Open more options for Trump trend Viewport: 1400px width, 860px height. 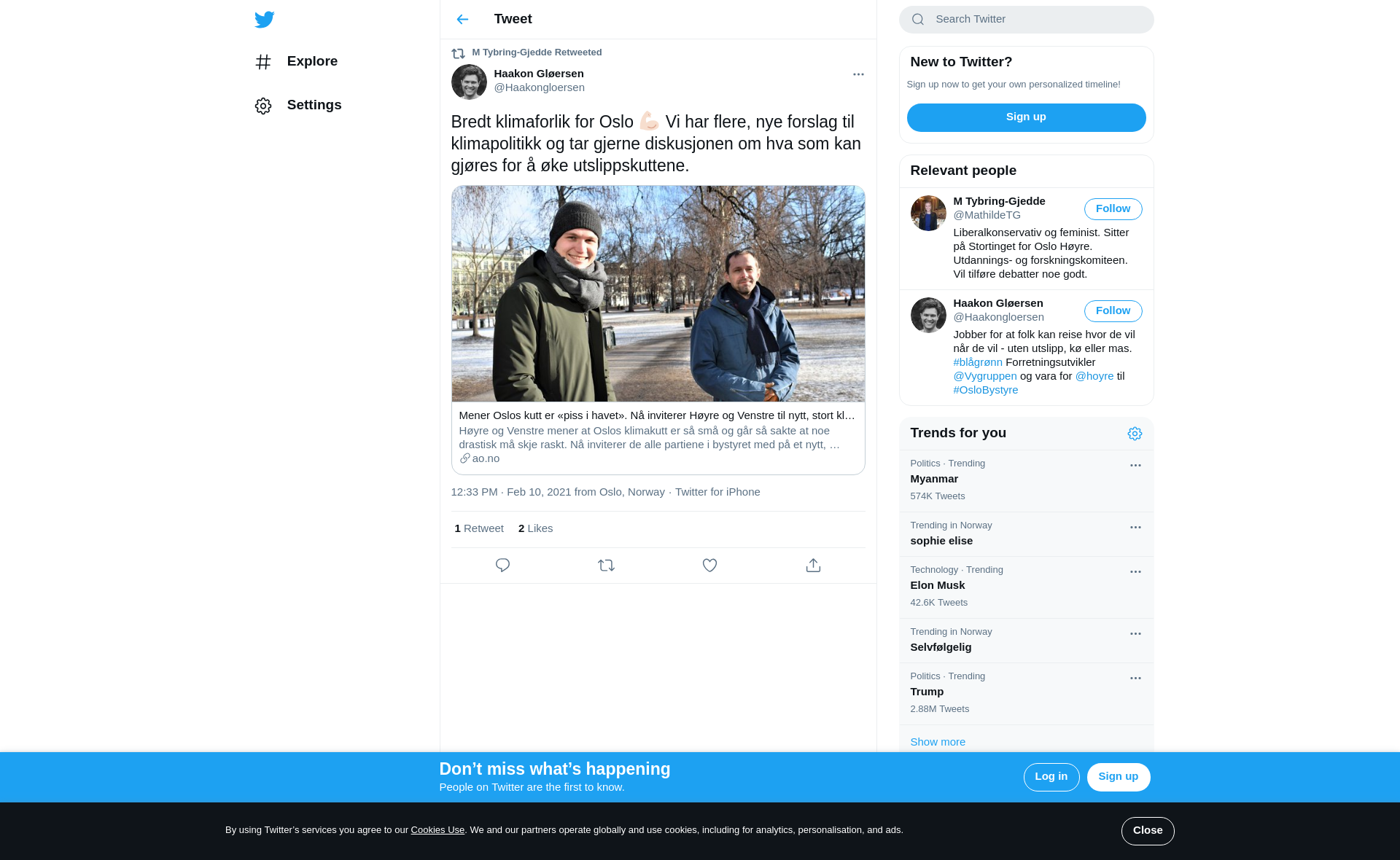[x=1135, y=679]
